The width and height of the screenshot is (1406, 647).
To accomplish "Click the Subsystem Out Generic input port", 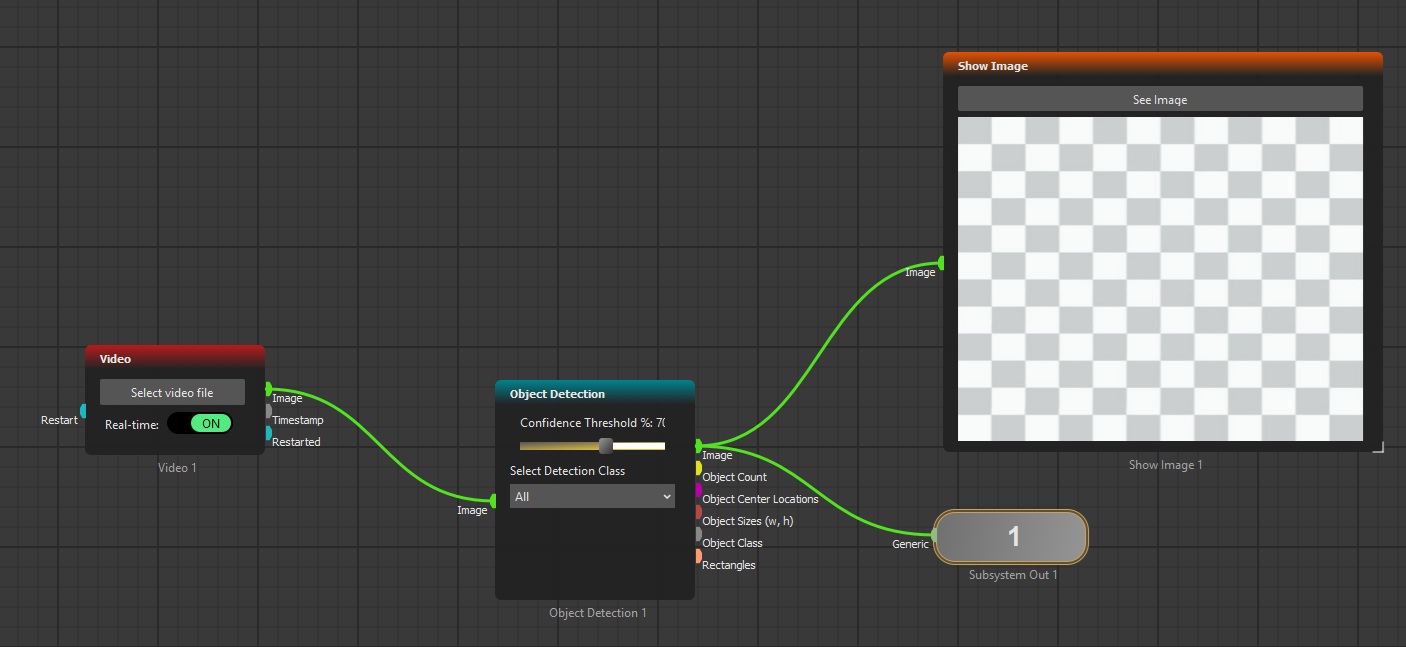I will tap(934, 536).
